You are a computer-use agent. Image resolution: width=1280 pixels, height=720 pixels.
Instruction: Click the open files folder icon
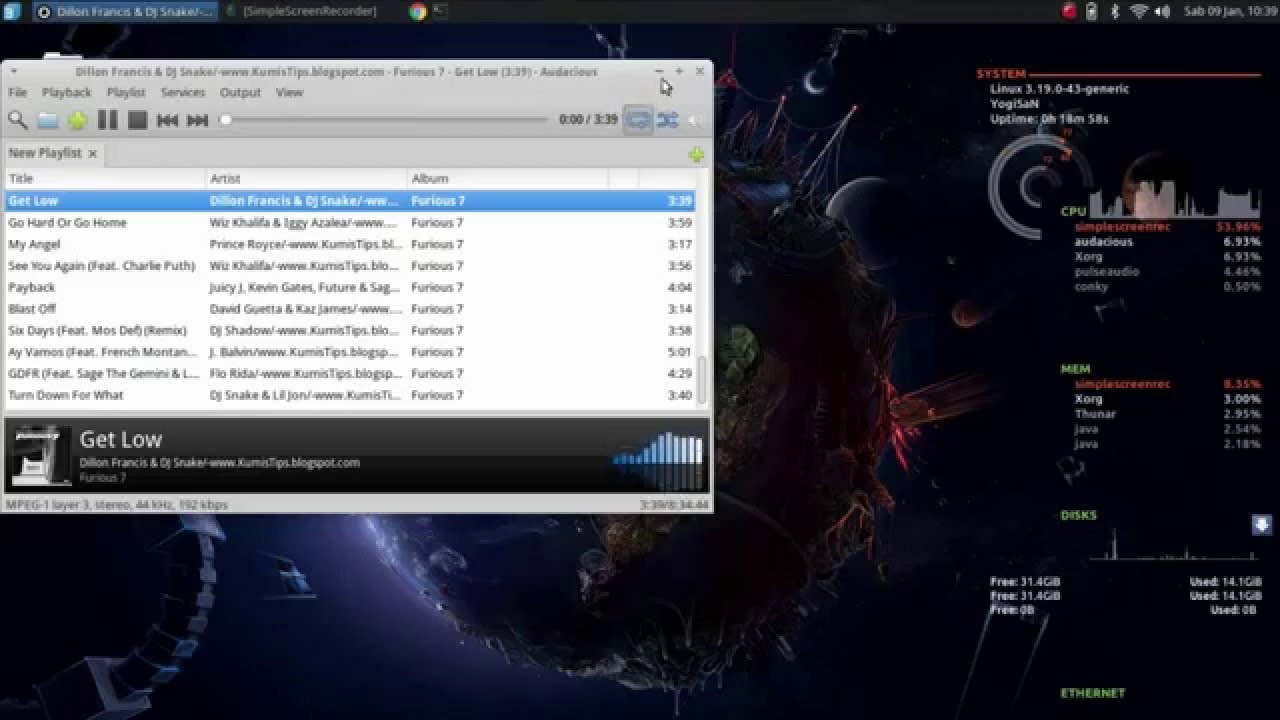[x=48, y=120]
